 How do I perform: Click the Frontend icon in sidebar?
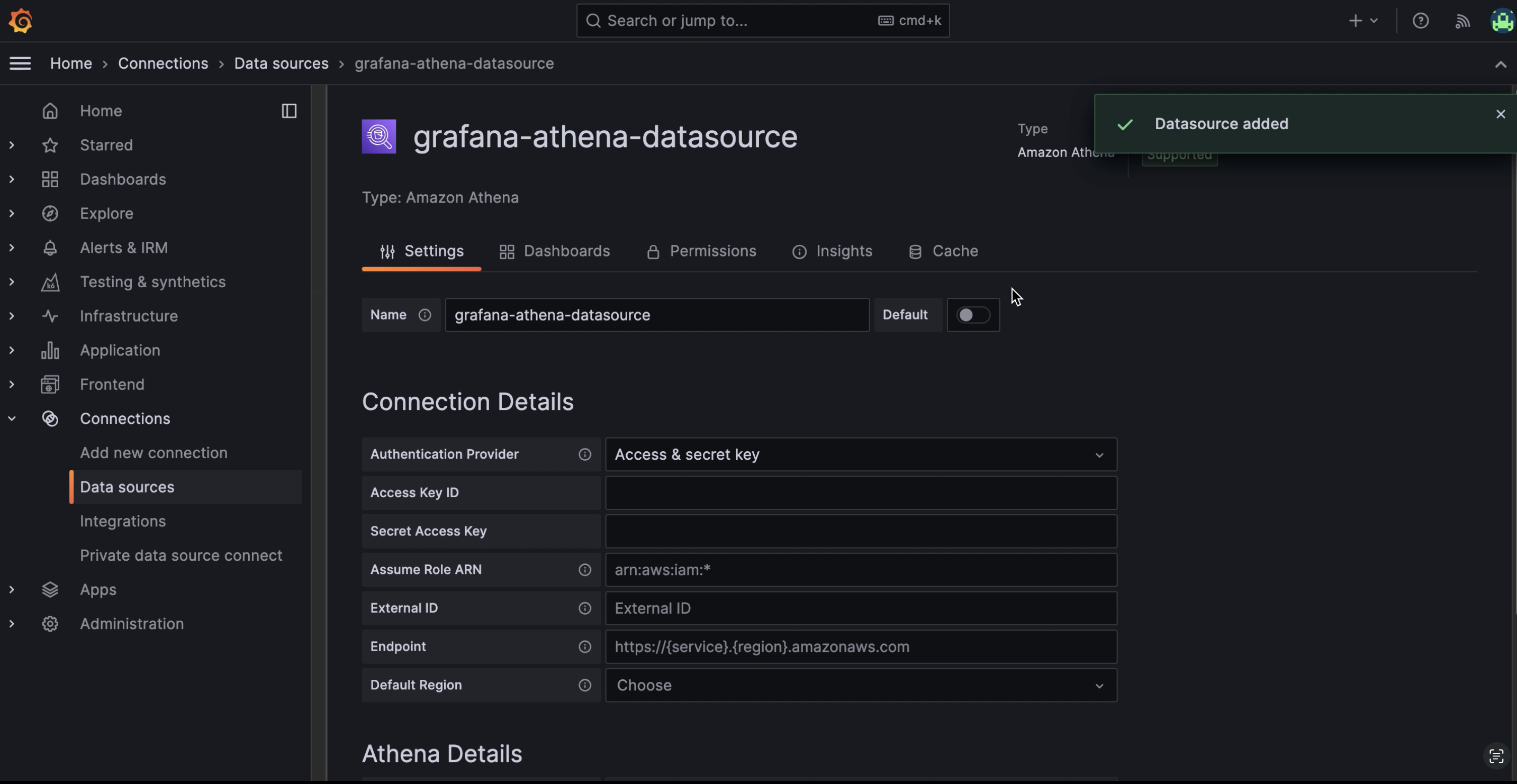point(50,384)
